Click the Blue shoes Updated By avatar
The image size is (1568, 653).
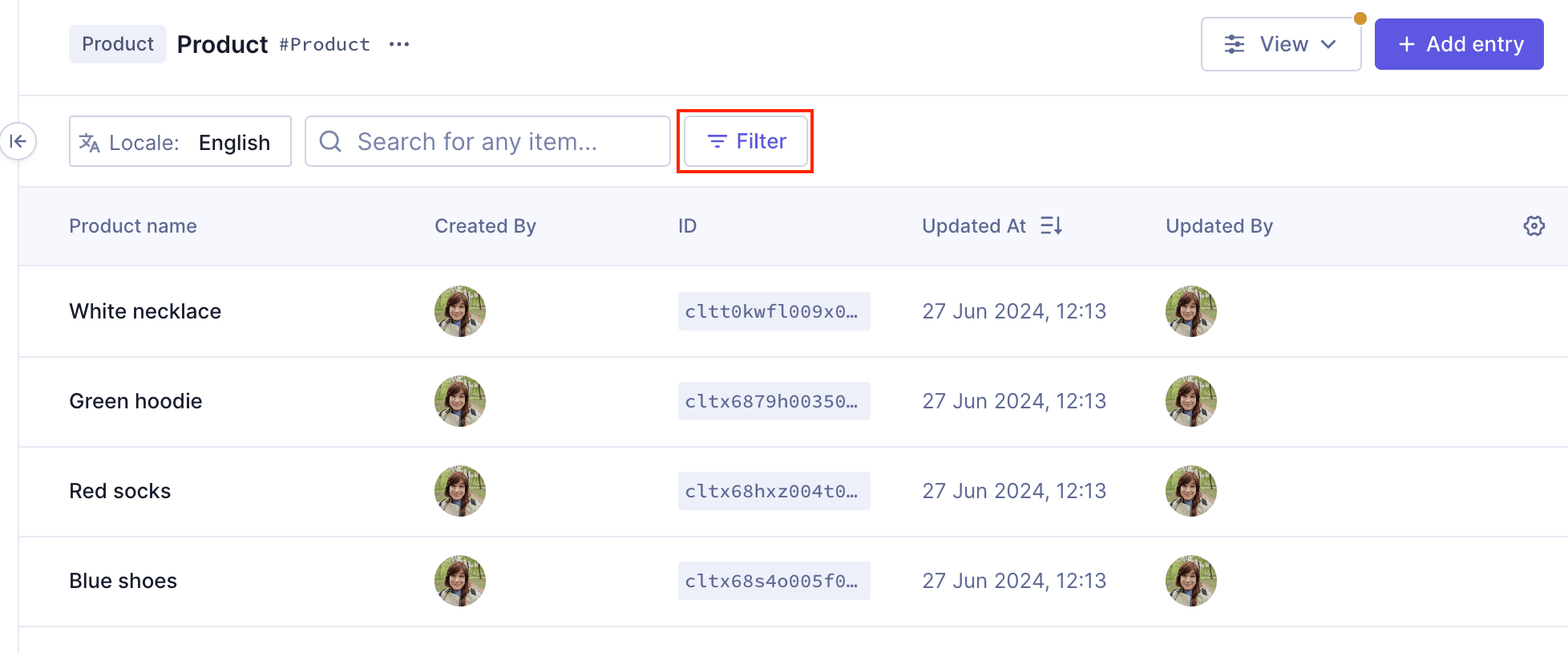pyautogui.click(x=1190, y=581)
